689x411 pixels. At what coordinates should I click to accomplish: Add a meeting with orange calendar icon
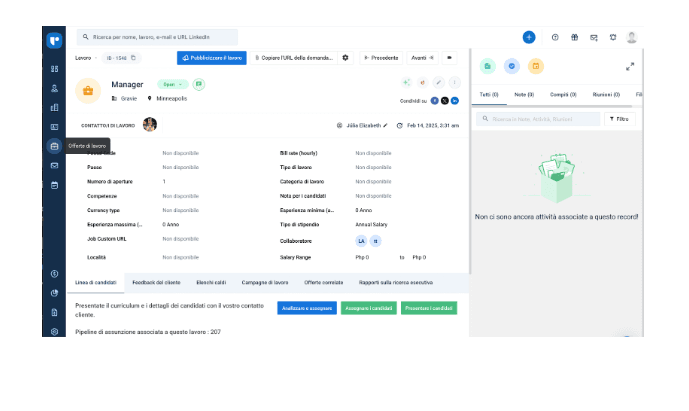point(536,66)
